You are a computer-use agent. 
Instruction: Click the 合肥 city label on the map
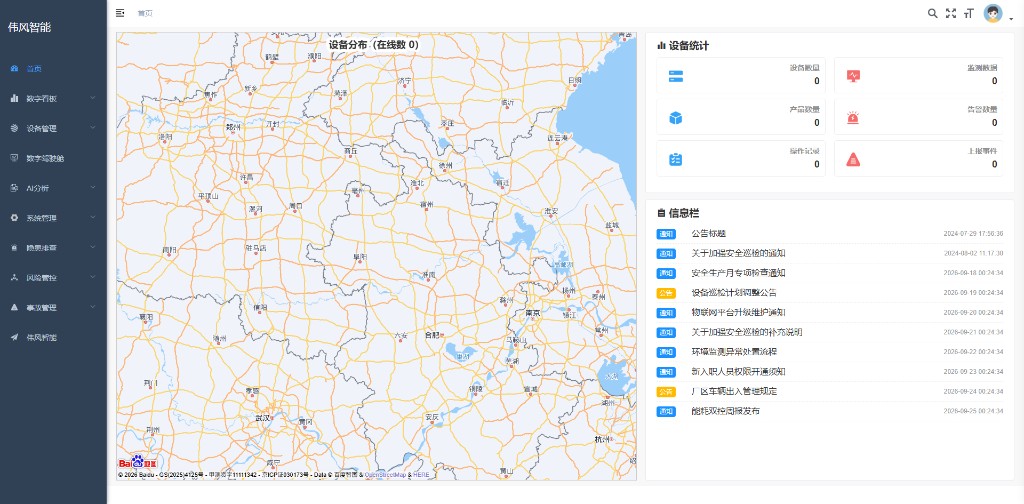pos(432,335)
